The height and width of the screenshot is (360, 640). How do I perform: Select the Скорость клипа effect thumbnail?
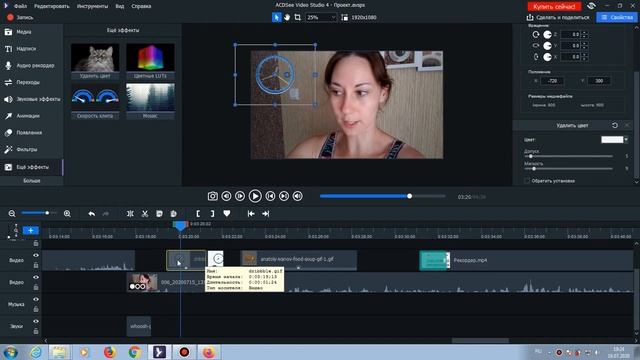[x=95, y=101]
